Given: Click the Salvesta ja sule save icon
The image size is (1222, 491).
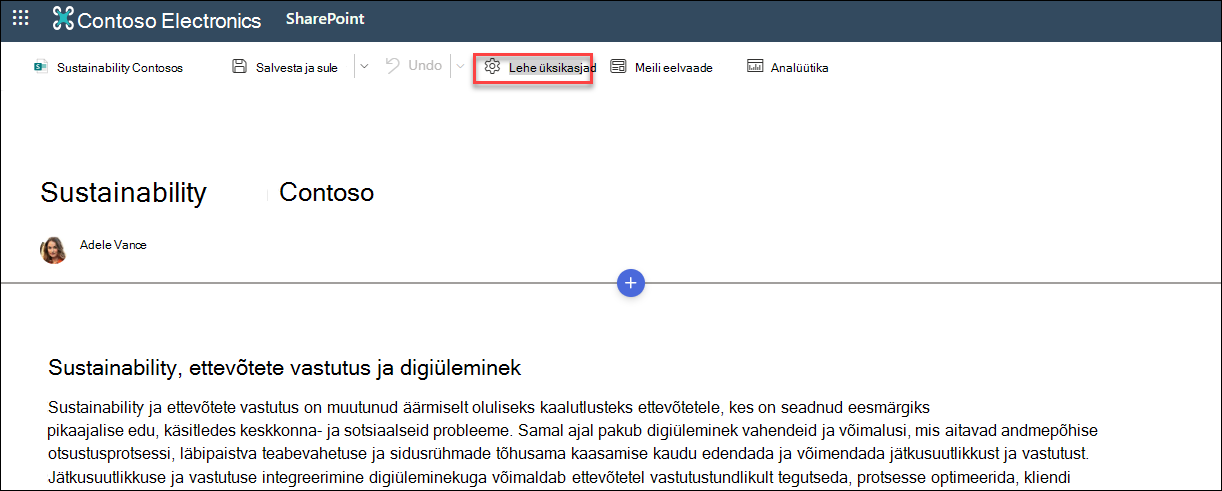Looking at the screenshot, I should 239,67.
